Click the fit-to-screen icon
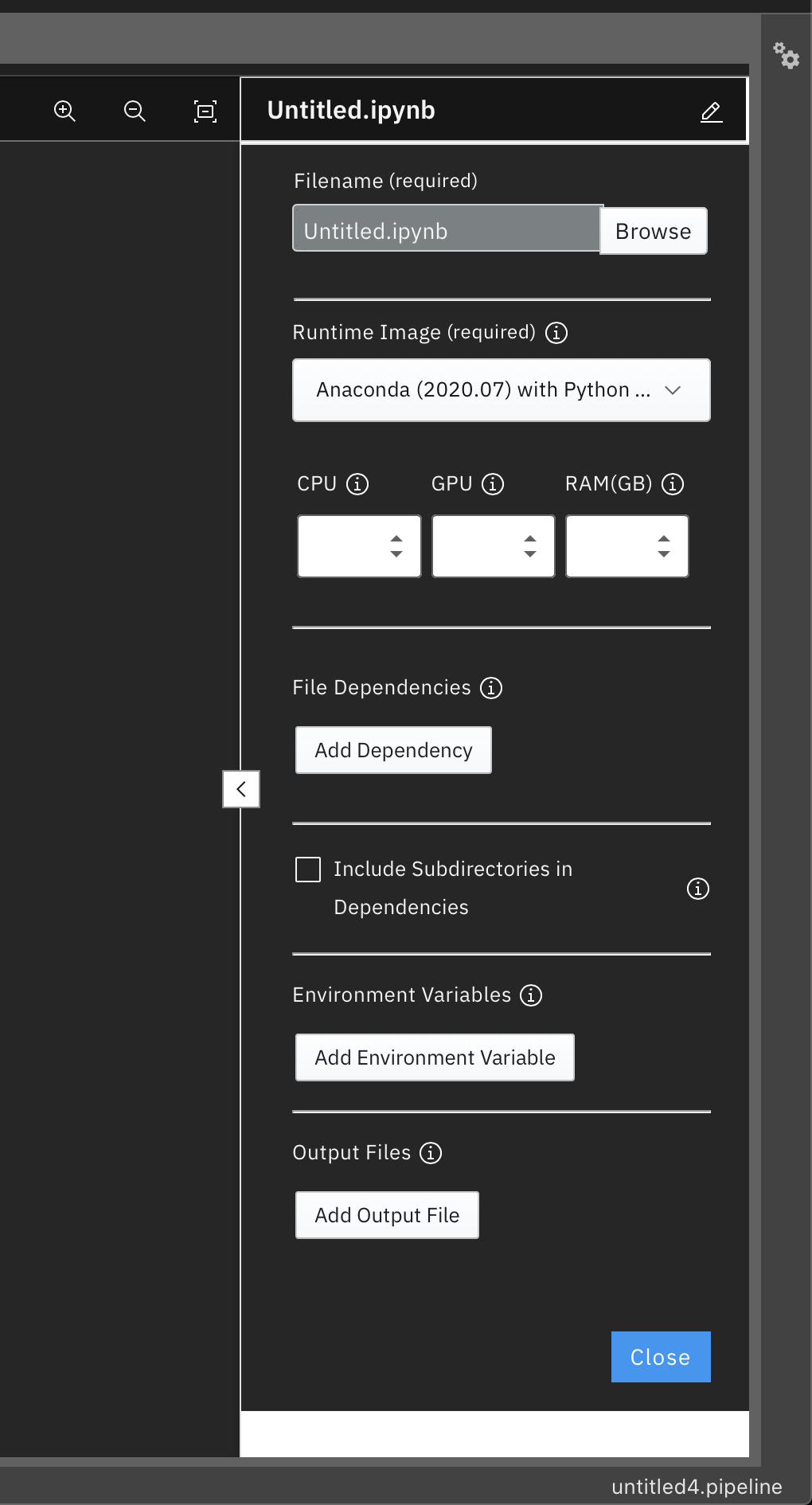This screenshot has height=1505, width=812. pyautogui.click(x=205, y=111)
